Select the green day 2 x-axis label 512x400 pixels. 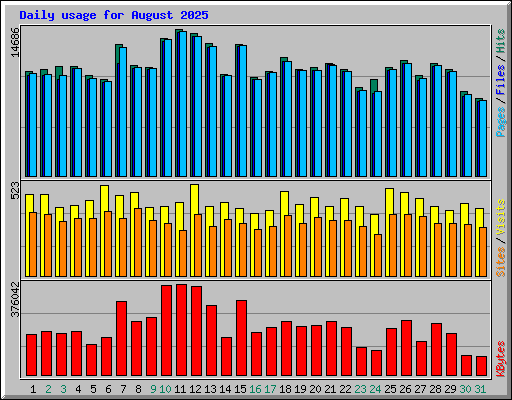point(48,389)
